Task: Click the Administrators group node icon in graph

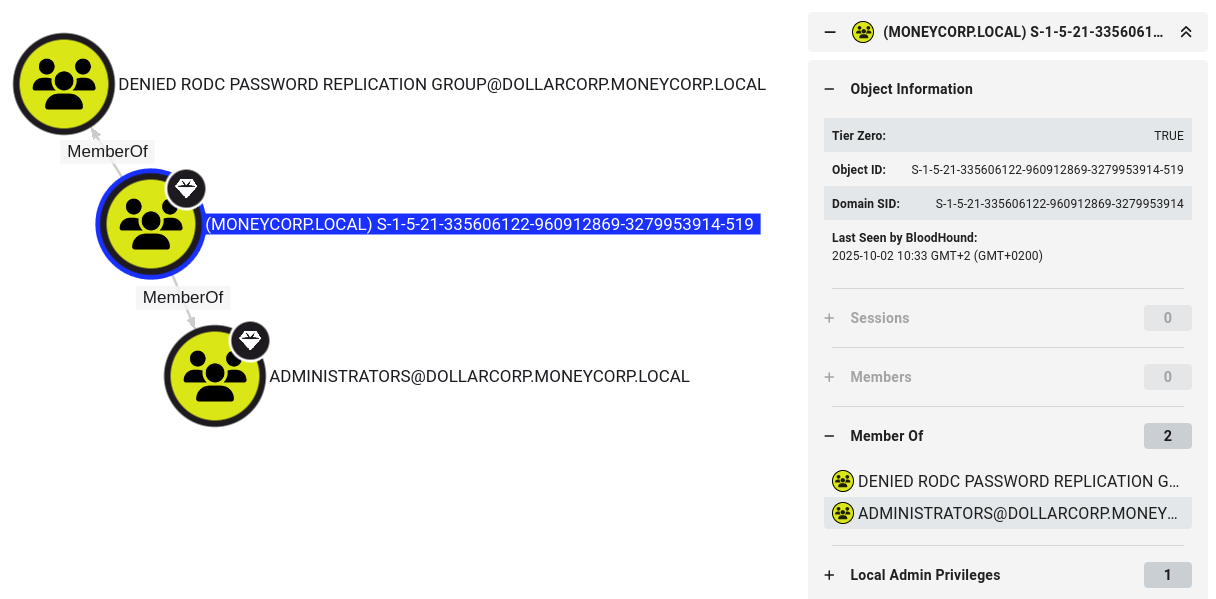Action: coord(215,376)
